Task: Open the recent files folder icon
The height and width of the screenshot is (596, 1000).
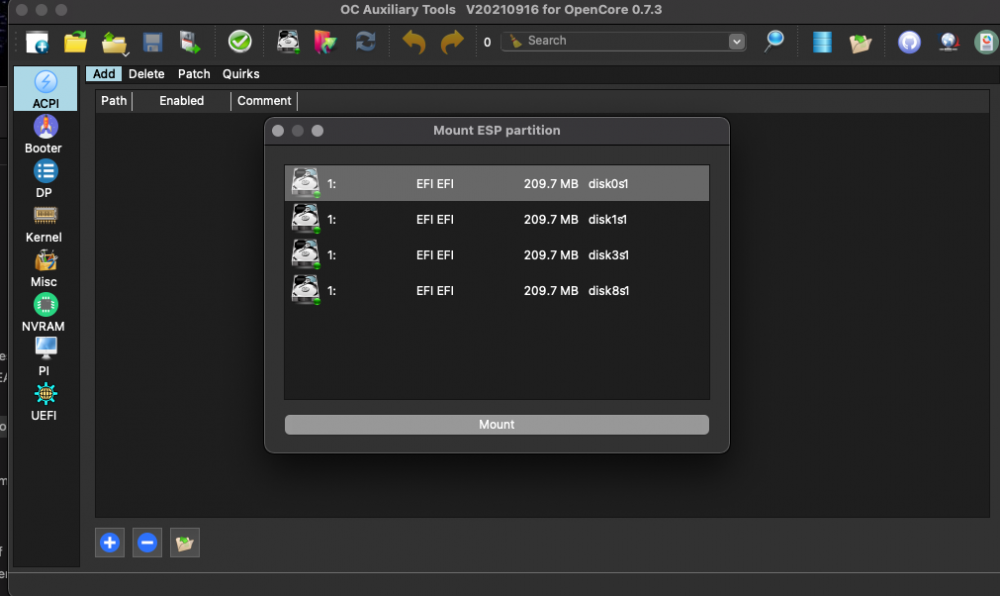Action: tap(115, 43)
